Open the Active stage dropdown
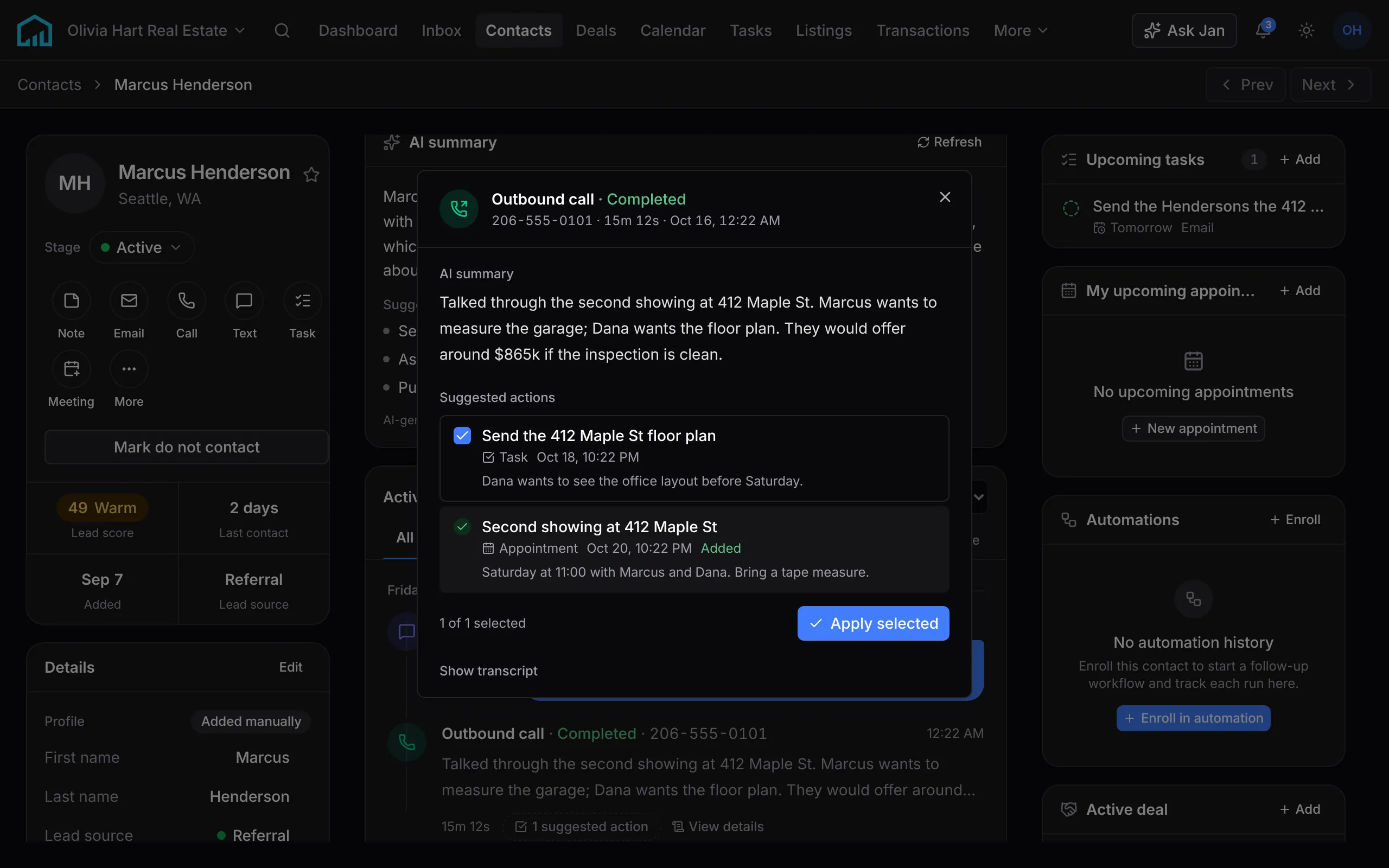This screenshot has height=868, width=1389. click(142, 247)
